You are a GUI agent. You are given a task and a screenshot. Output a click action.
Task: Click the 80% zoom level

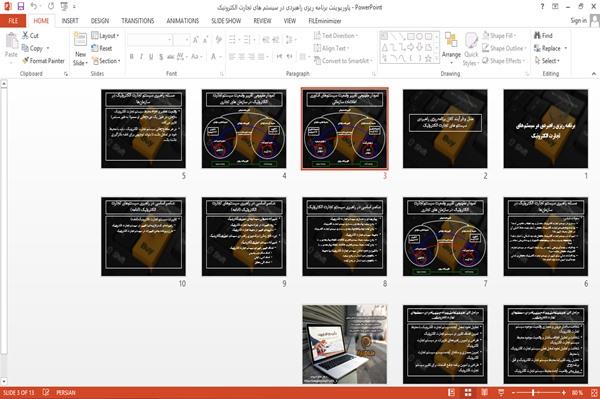click(x=577, y=392)
